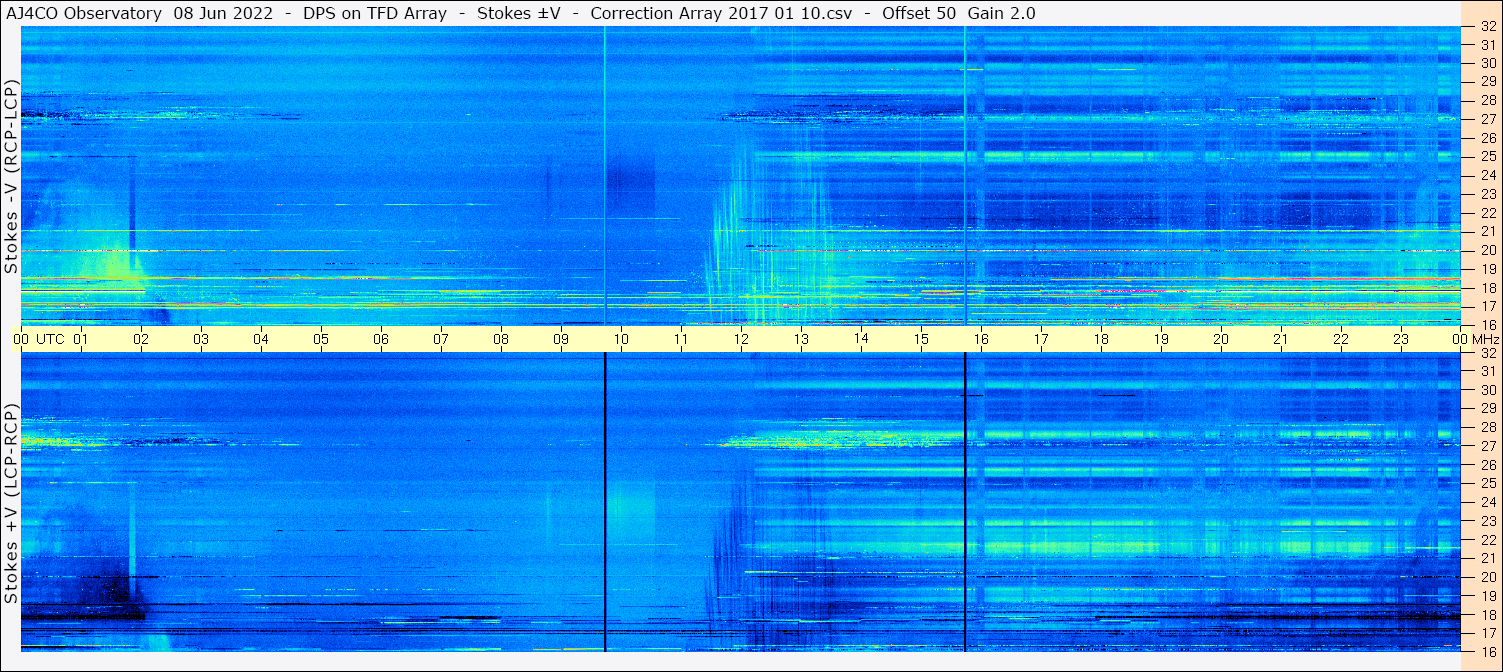Pick hour '12' on the time axis

coord(741,339)
